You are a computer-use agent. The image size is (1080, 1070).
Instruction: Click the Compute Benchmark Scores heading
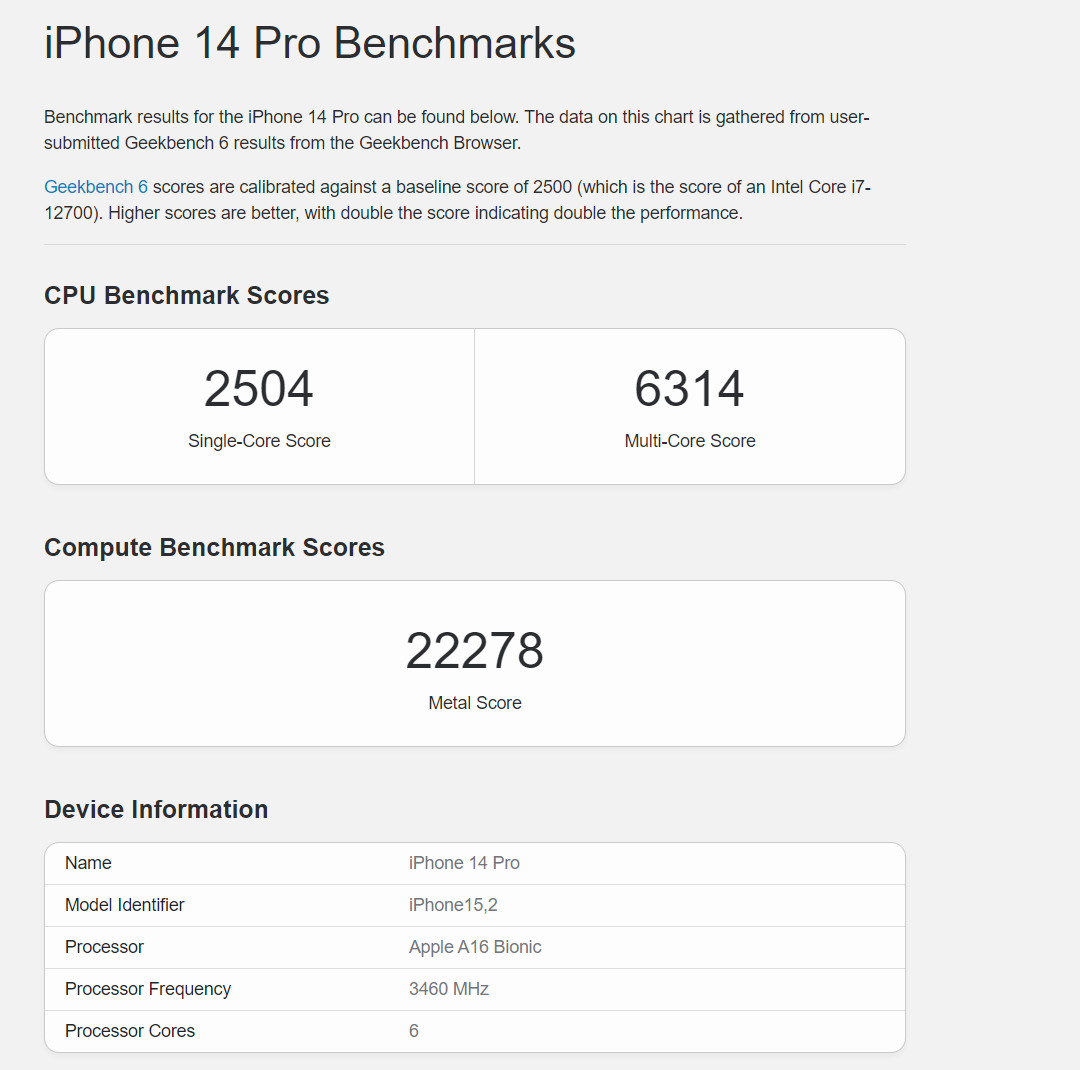(214, 547)
